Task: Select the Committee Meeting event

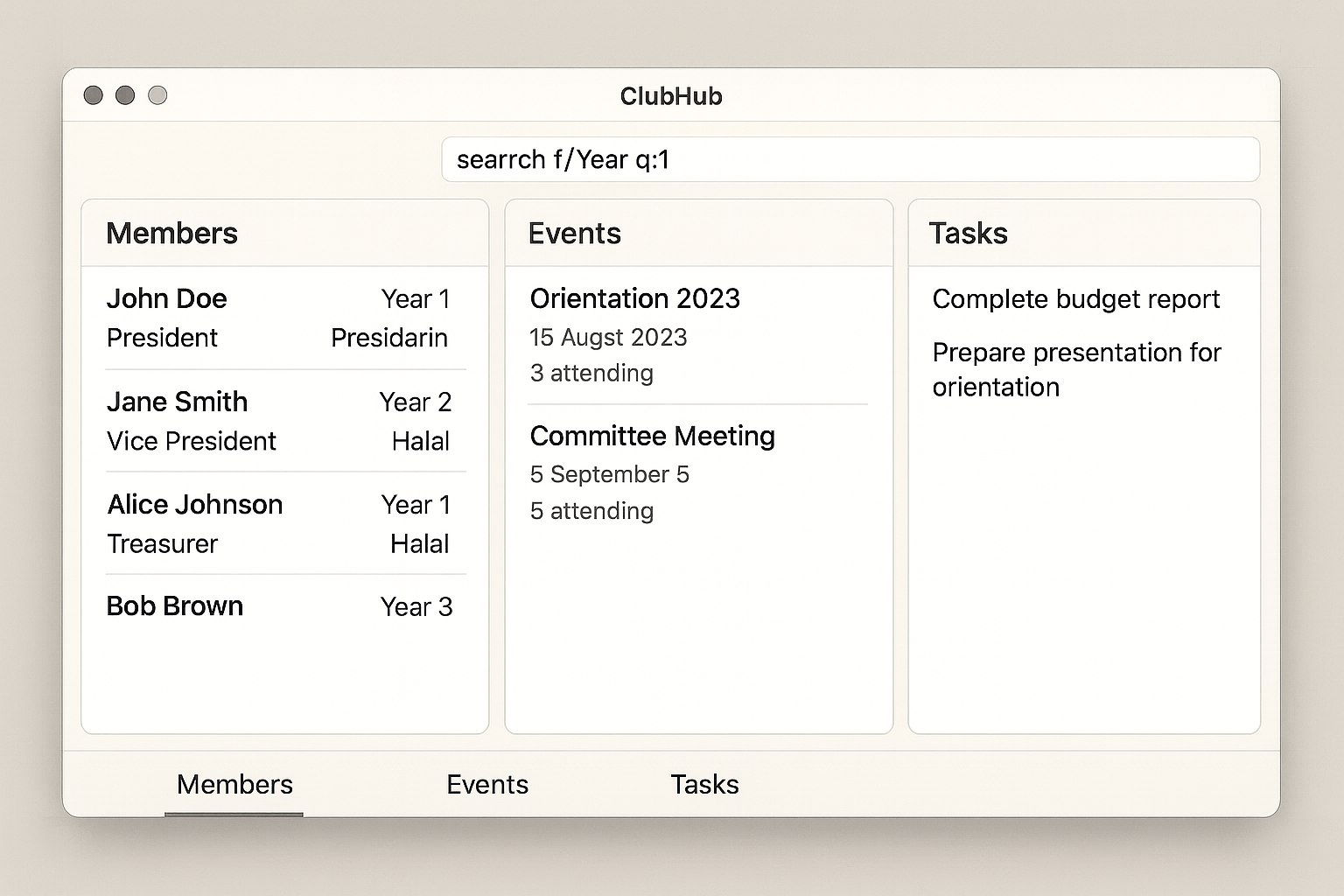Action: point(652,436)
